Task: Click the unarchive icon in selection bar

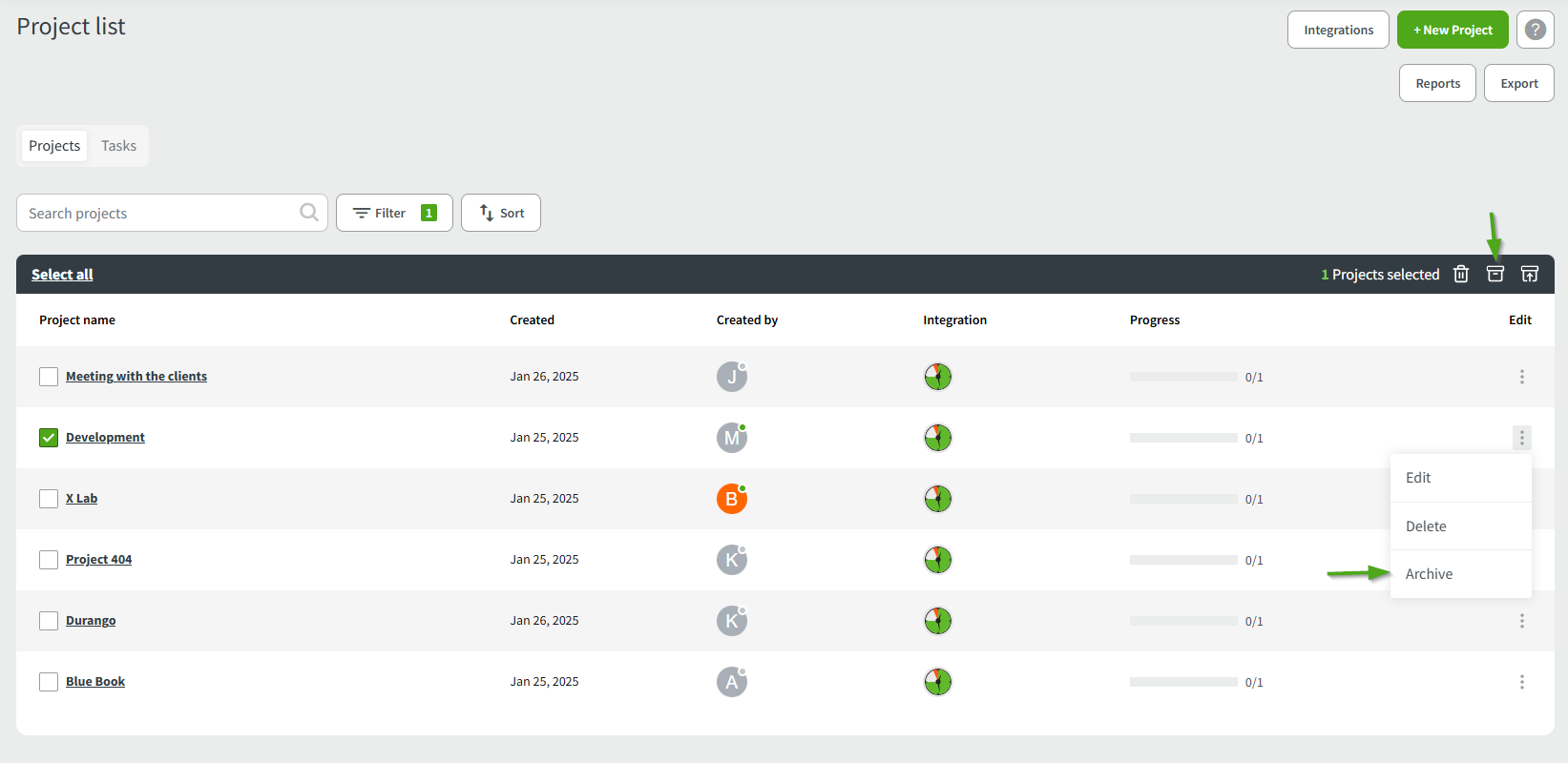Action: [x=1529, y=275]
